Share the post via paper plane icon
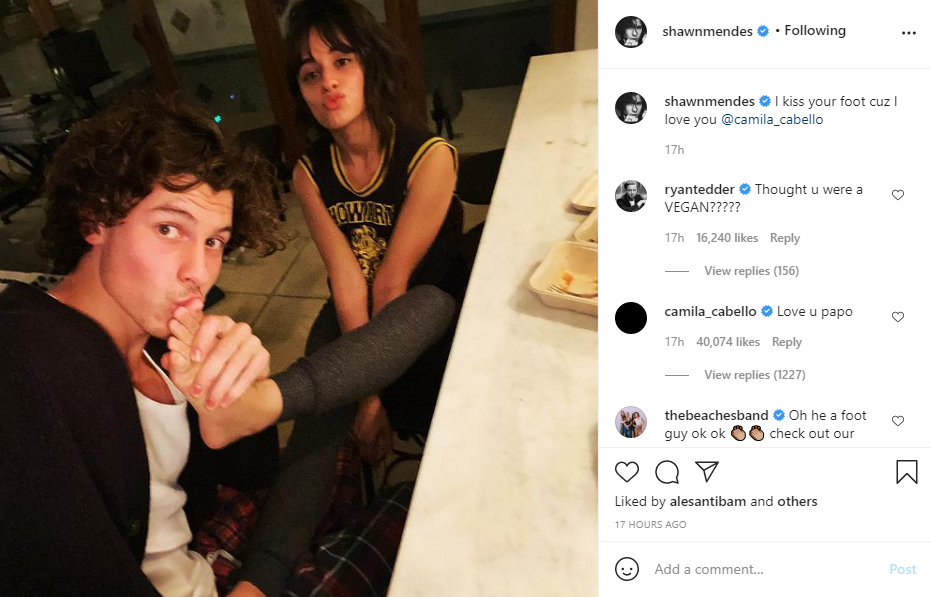 tap(707, 471)
